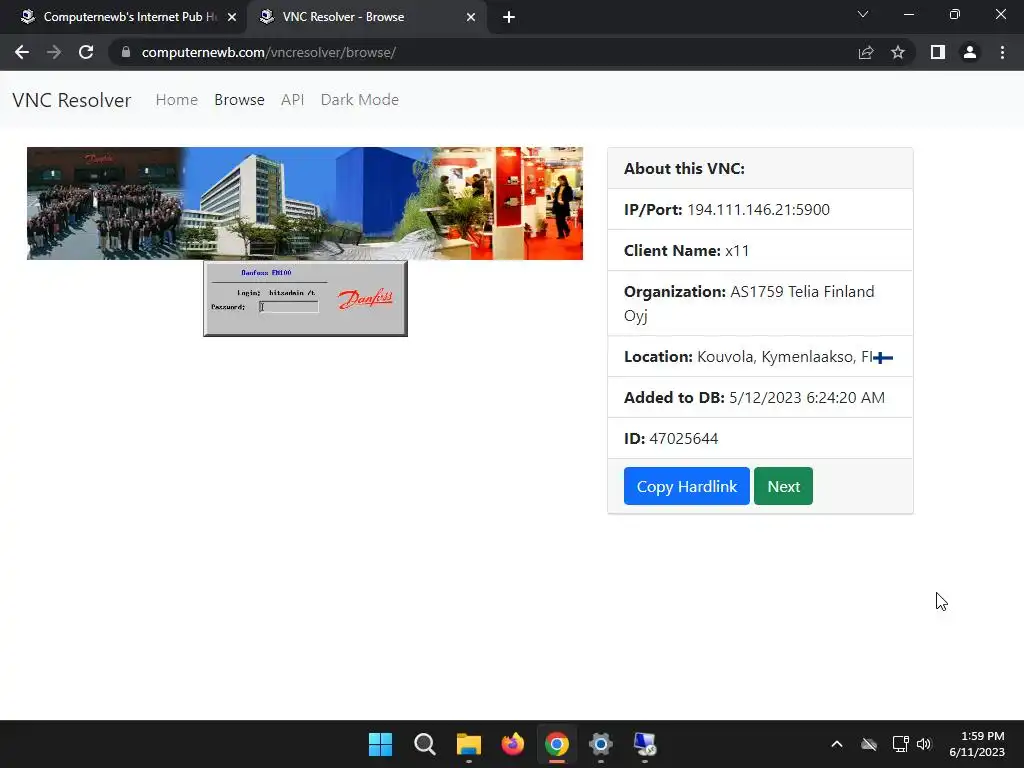1024x768 pixels.
Task: Click the ID 47025644 text
Action: click(671, 438)
